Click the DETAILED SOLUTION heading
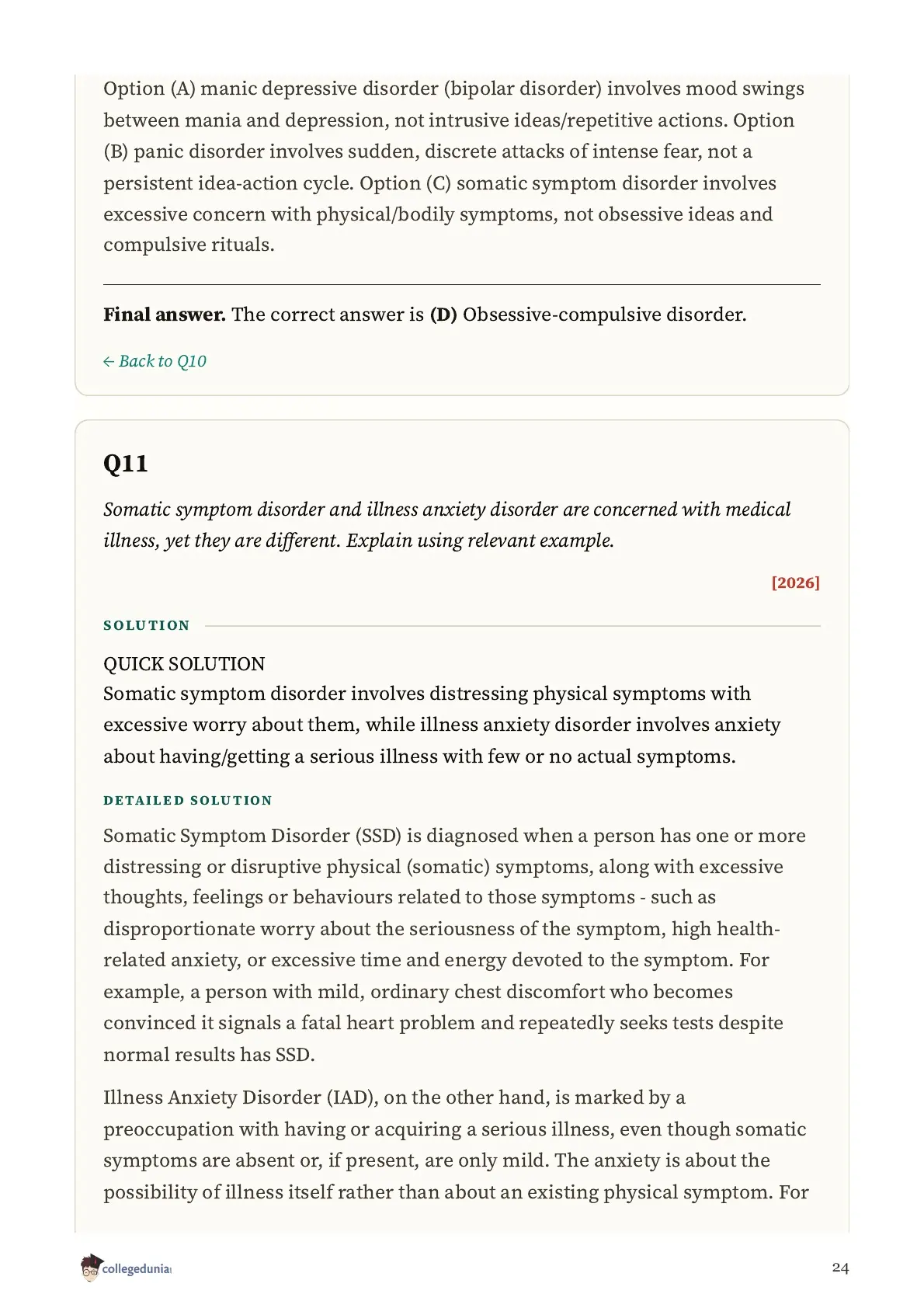The width and height of the screenshot is (924, 1308). tap(188, 800)
